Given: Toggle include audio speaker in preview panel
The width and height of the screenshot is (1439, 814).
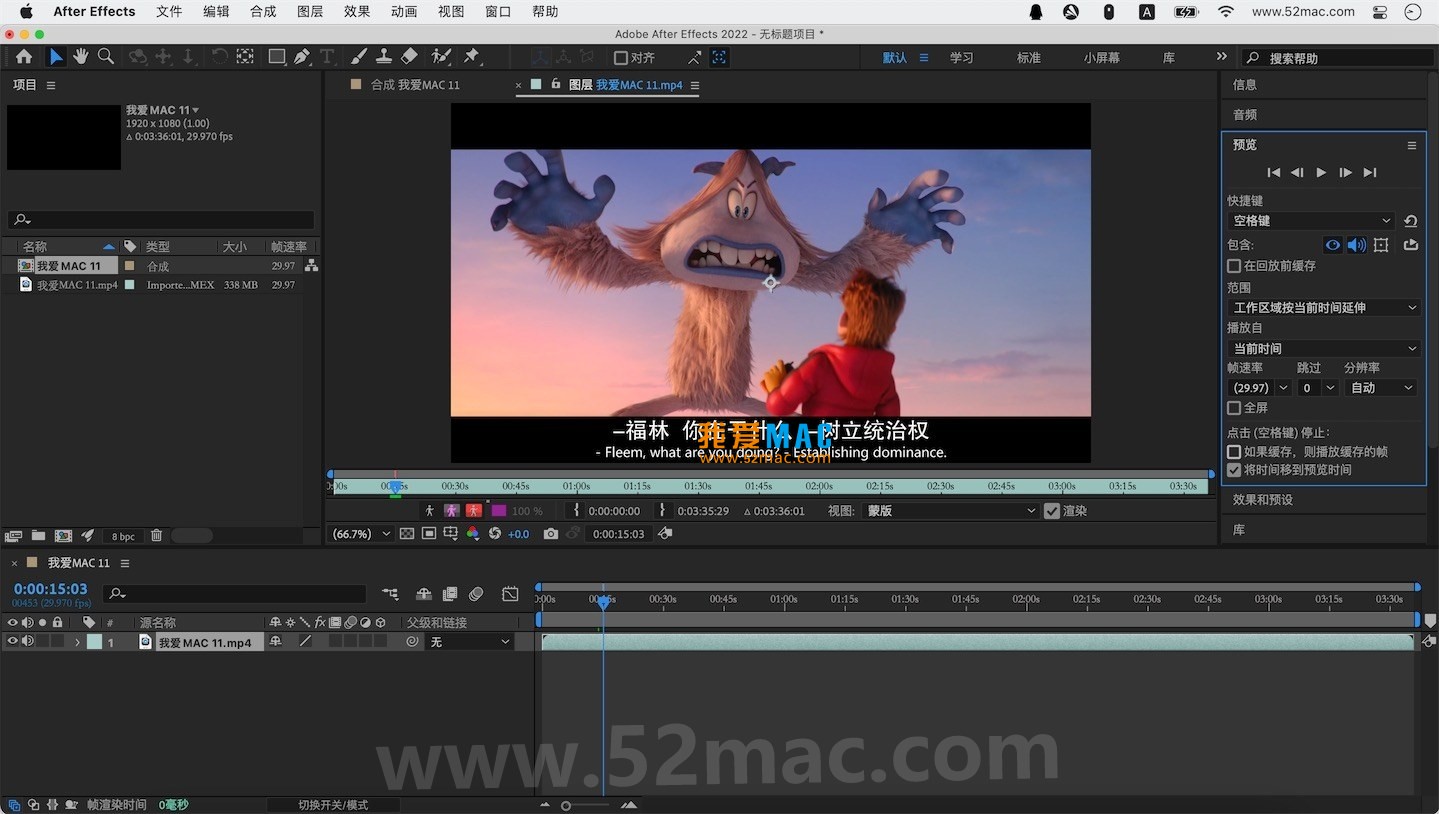Looking at the screenshot, I should coord(1356,245).
